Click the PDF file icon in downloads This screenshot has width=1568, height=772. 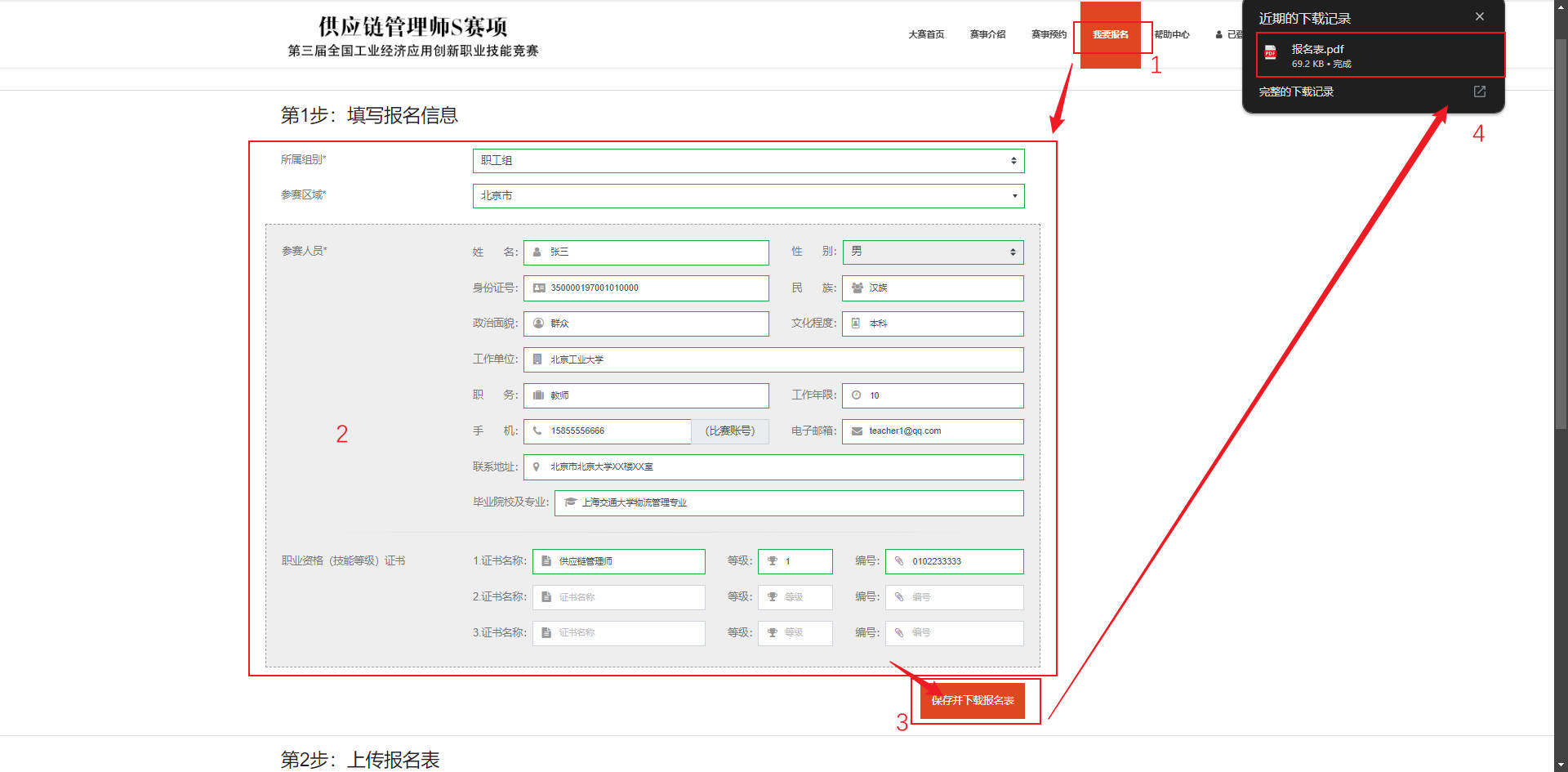(1271, 53)
